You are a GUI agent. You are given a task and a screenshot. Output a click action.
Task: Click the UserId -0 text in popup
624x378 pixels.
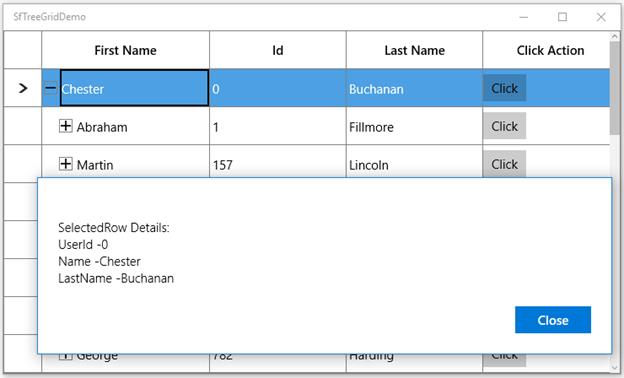point(83,244)
